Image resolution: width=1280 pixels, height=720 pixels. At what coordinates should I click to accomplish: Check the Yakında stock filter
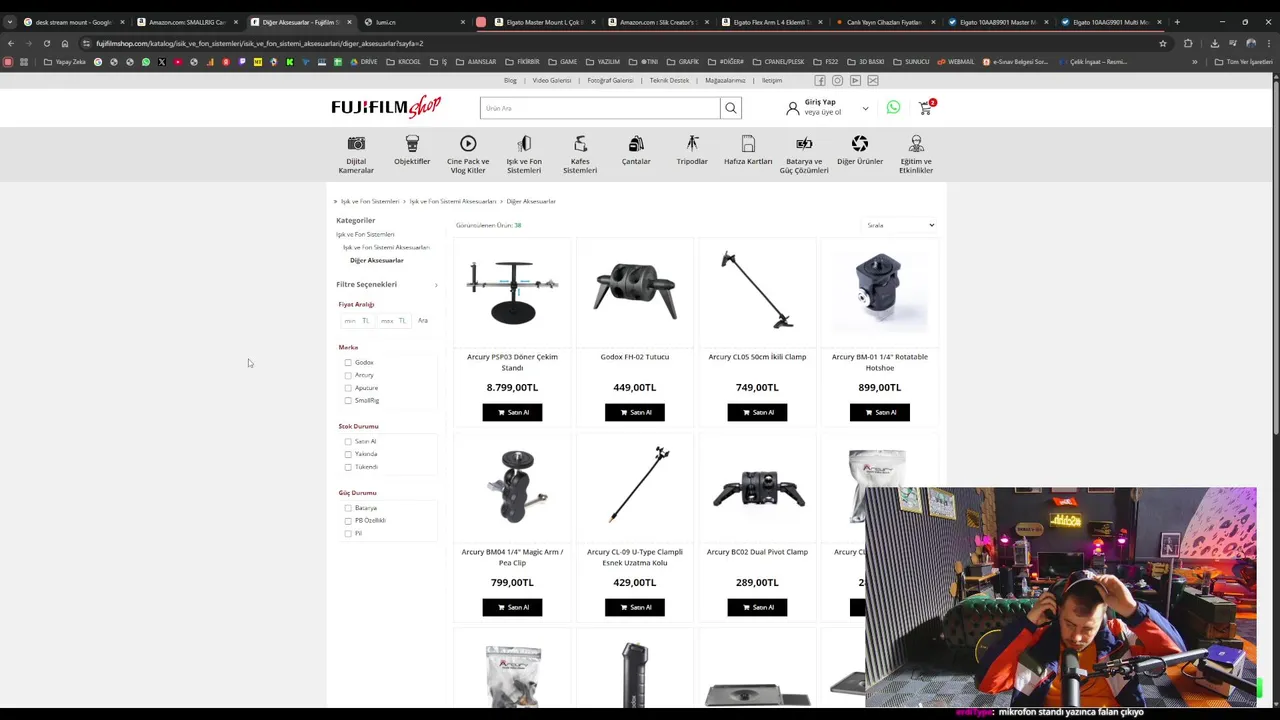pos(348,454)
